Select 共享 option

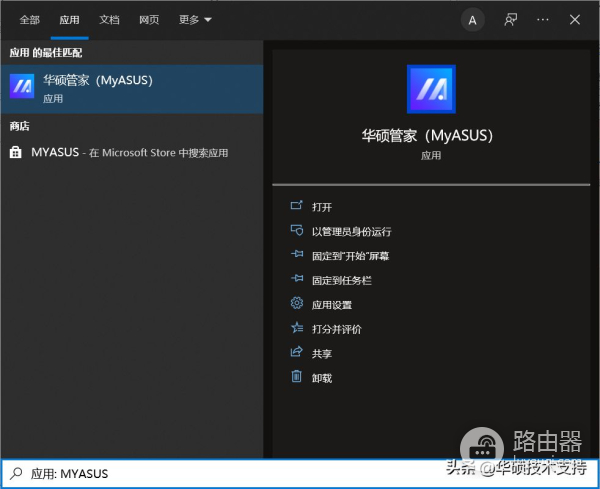point(322,354)
